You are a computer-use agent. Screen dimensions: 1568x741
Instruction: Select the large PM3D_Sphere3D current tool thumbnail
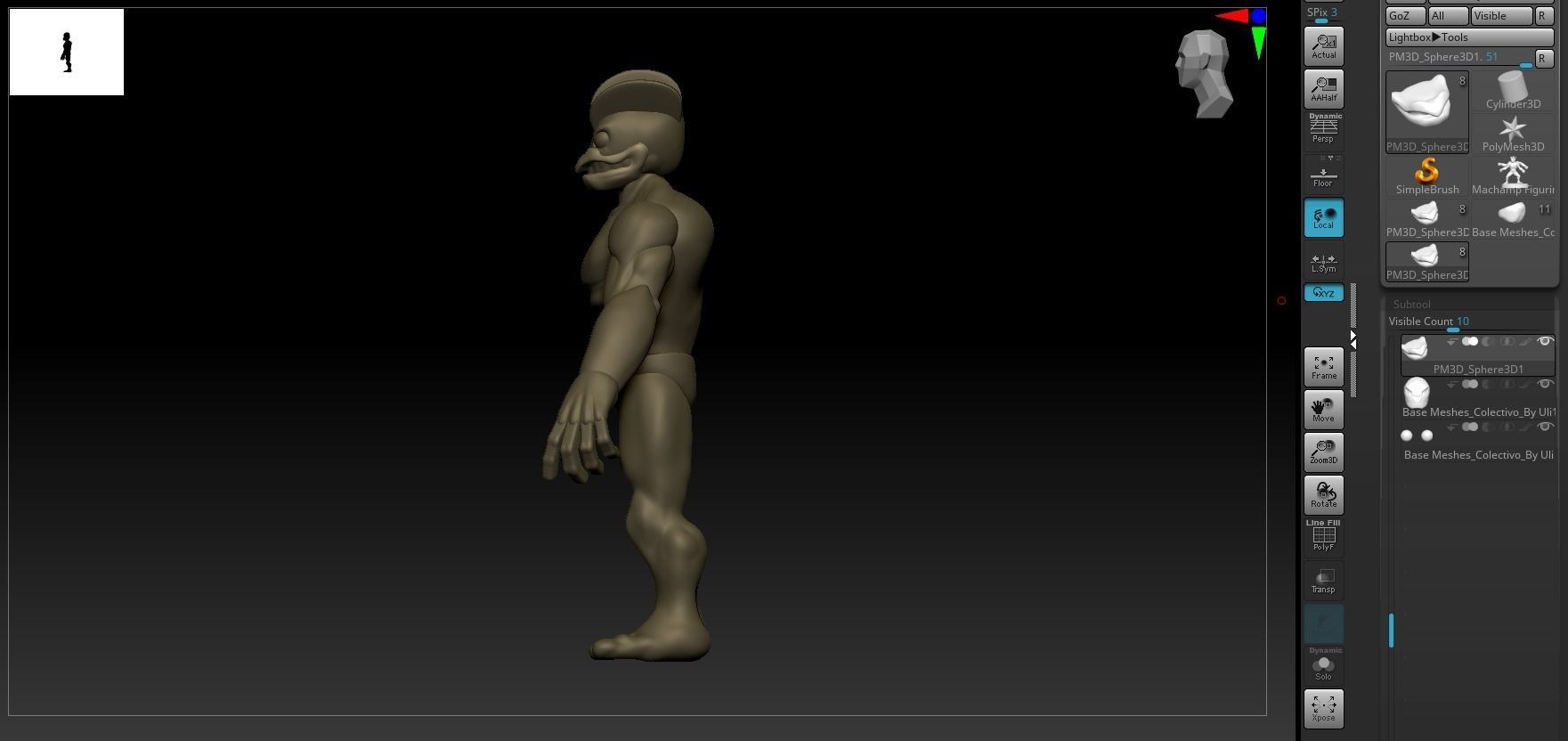click(1427, 112)
